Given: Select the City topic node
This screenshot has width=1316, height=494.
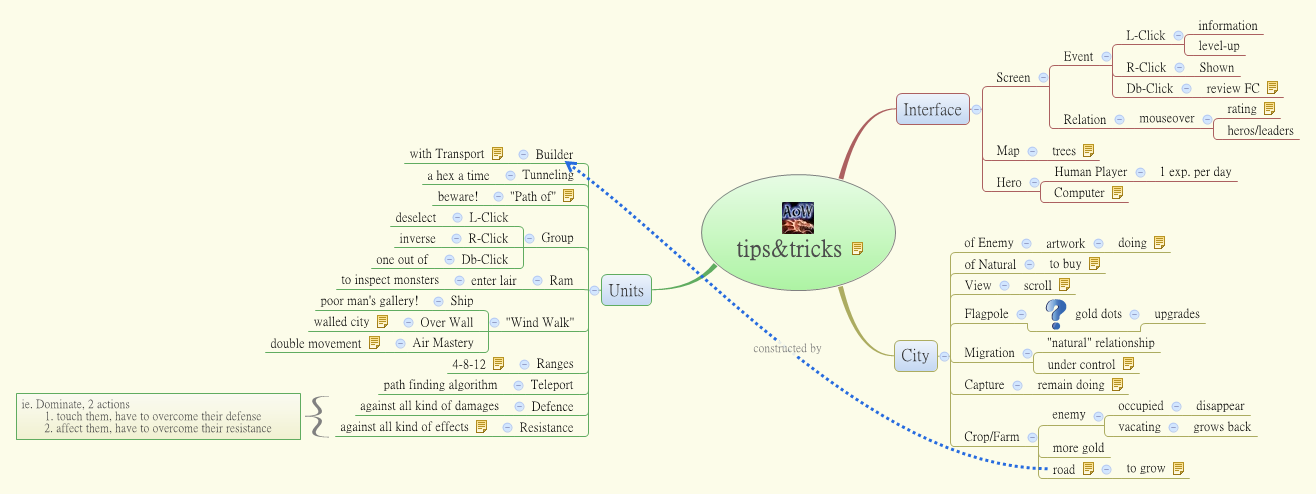Looking at the screenshot, I should 914,355.
